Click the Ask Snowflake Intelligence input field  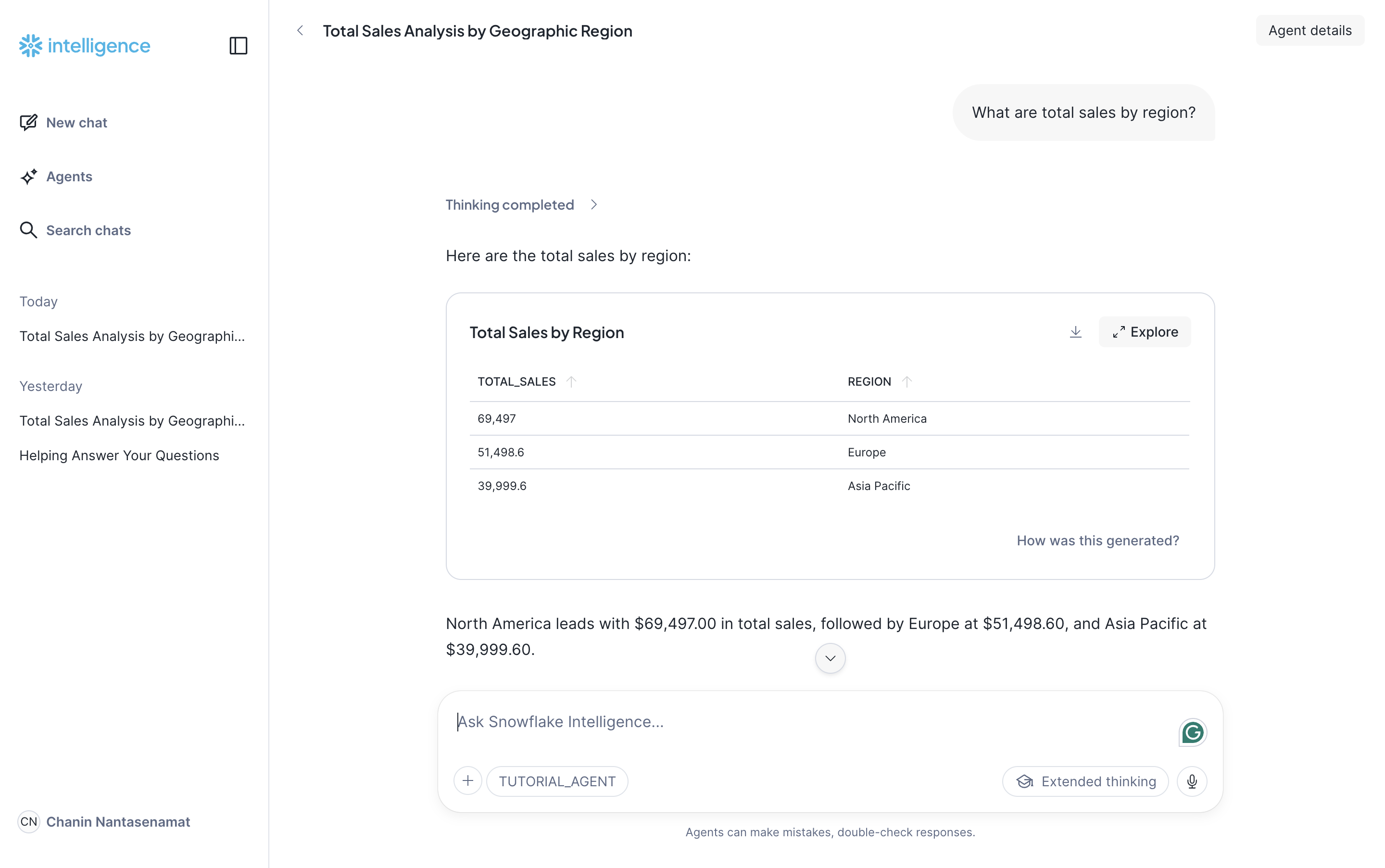click(x=689, y=722)
